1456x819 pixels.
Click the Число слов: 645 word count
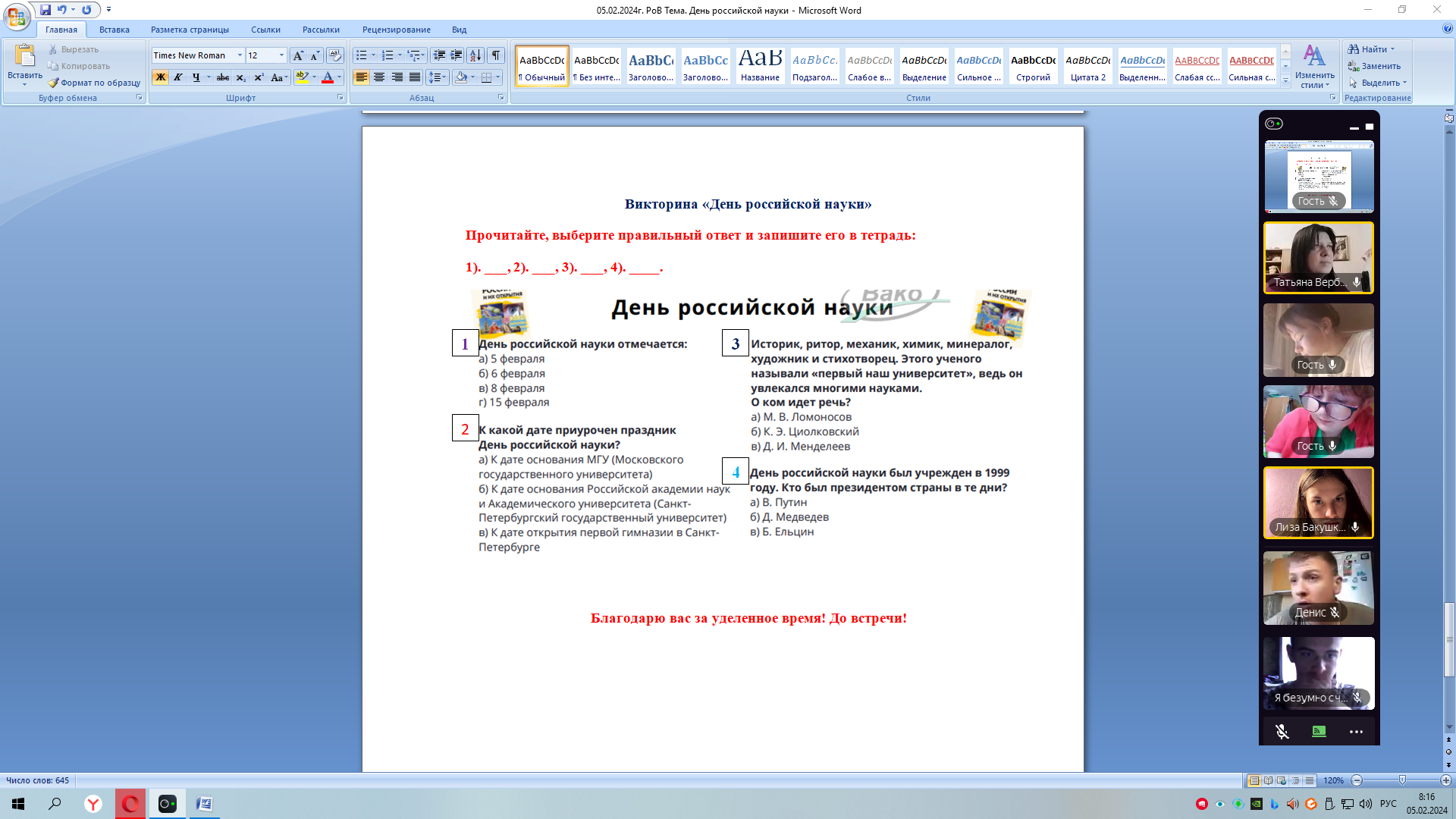38,780
